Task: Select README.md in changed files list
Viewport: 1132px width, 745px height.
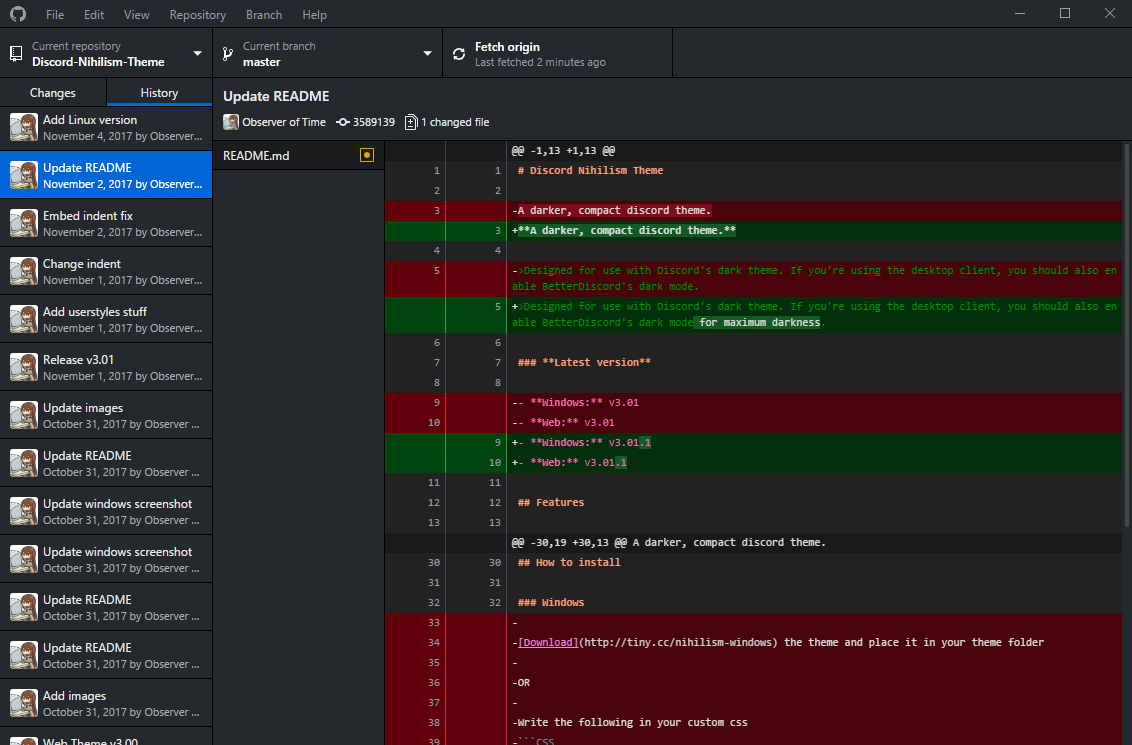Action: click(x=298, y=155)
